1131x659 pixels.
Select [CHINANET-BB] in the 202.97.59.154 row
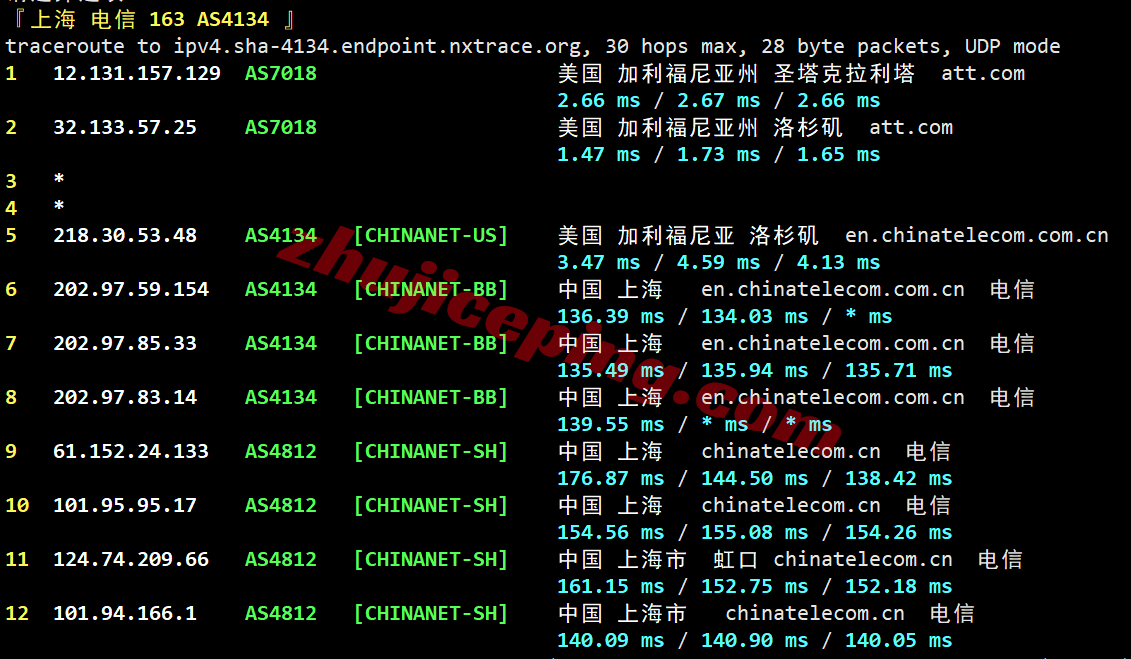(431, 290)
